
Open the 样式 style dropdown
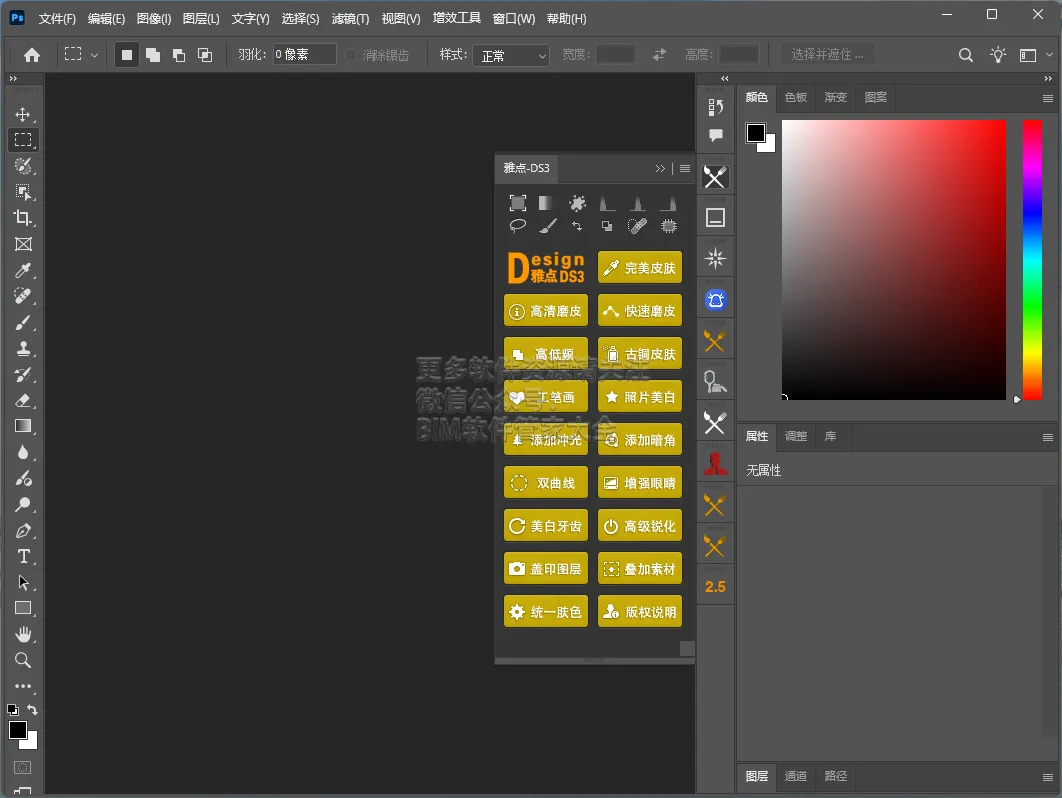511,56
